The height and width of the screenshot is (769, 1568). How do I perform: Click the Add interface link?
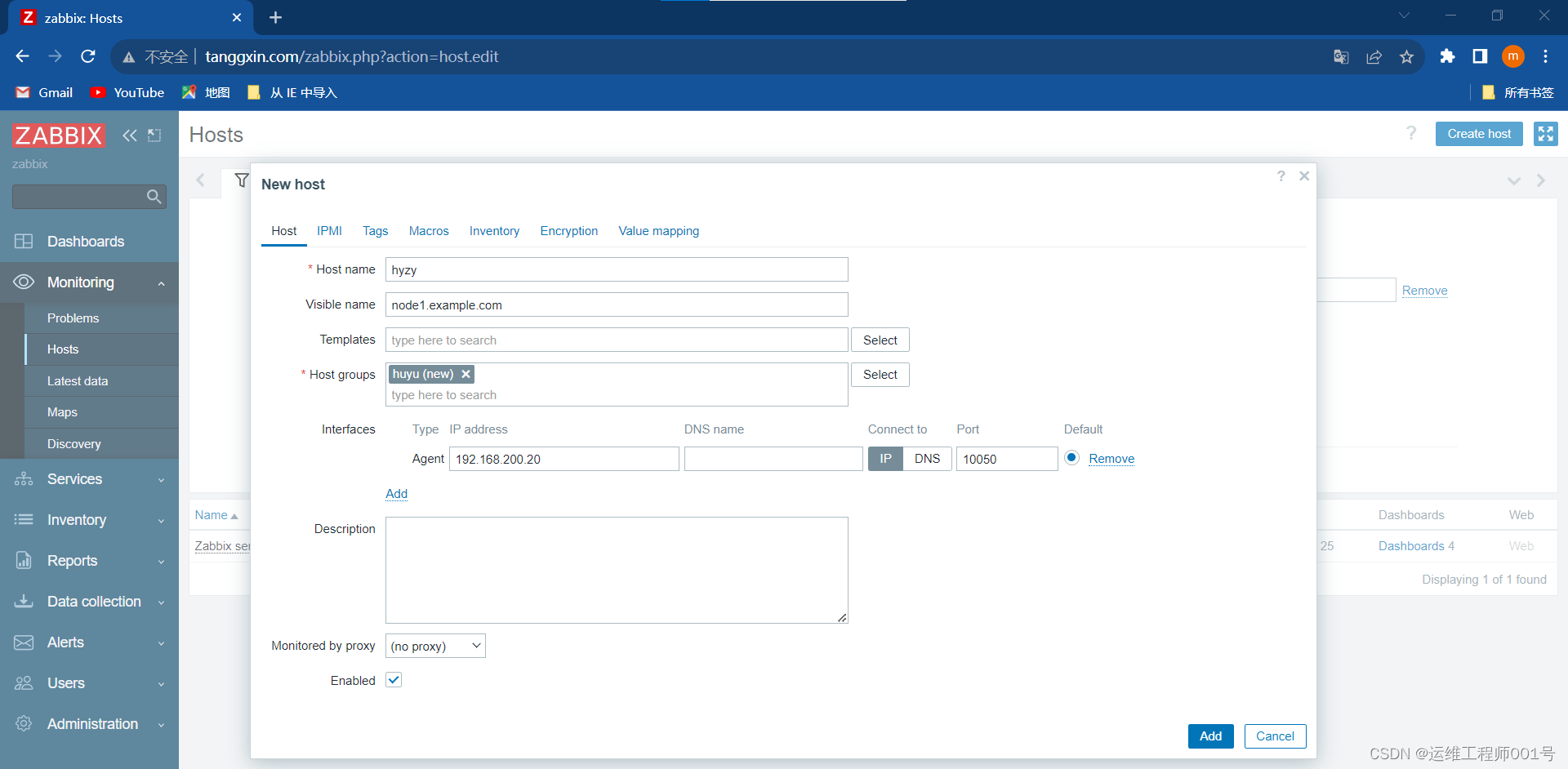pyautogui.click(x=396, y=494)
